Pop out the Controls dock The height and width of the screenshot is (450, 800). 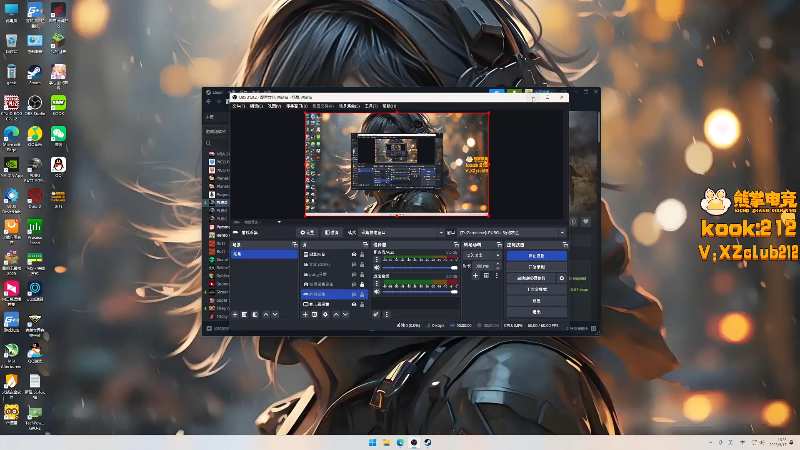tap(564, 245)
